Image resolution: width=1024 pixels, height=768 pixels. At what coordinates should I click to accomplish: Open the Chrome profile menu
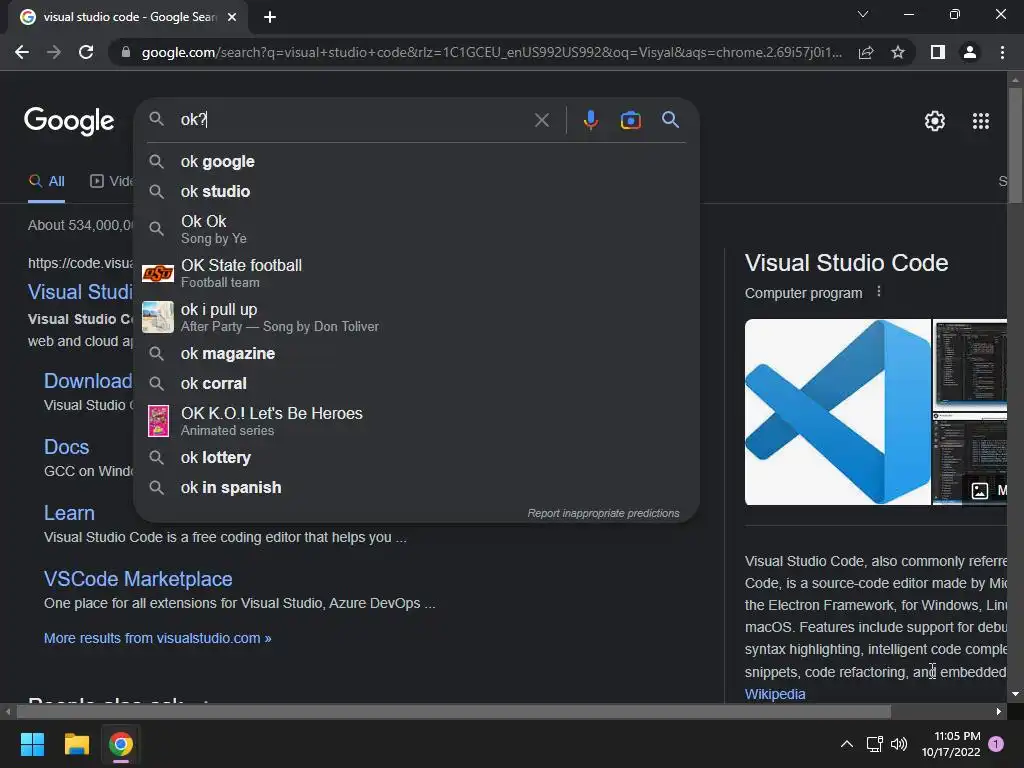click(x=970, y=52)
